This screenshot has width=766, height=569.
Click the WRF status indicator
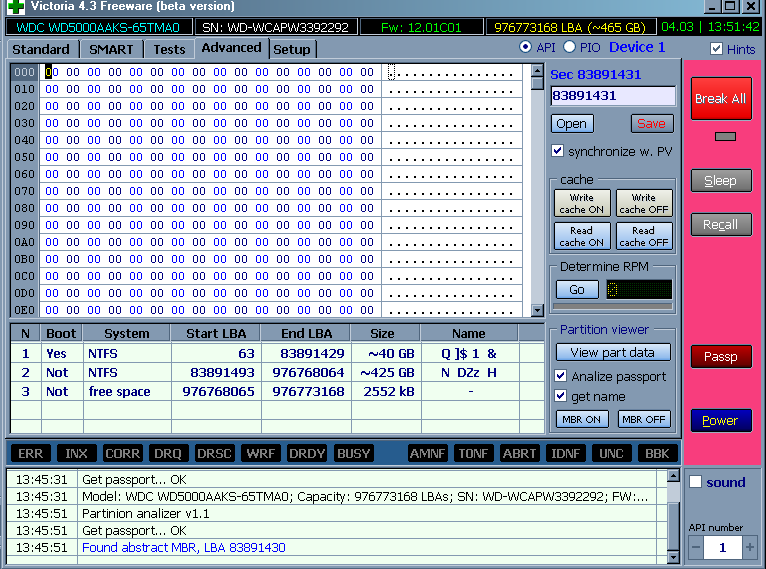click(x=261, y=453)
